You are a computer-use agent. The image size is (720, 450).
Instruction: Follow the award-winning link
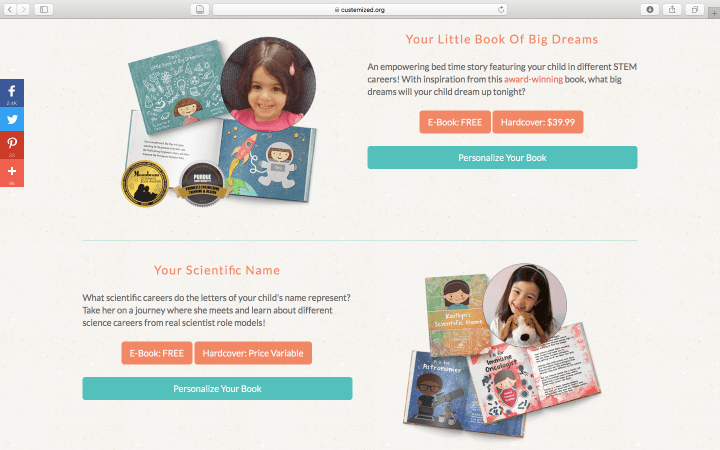(533, 79)
